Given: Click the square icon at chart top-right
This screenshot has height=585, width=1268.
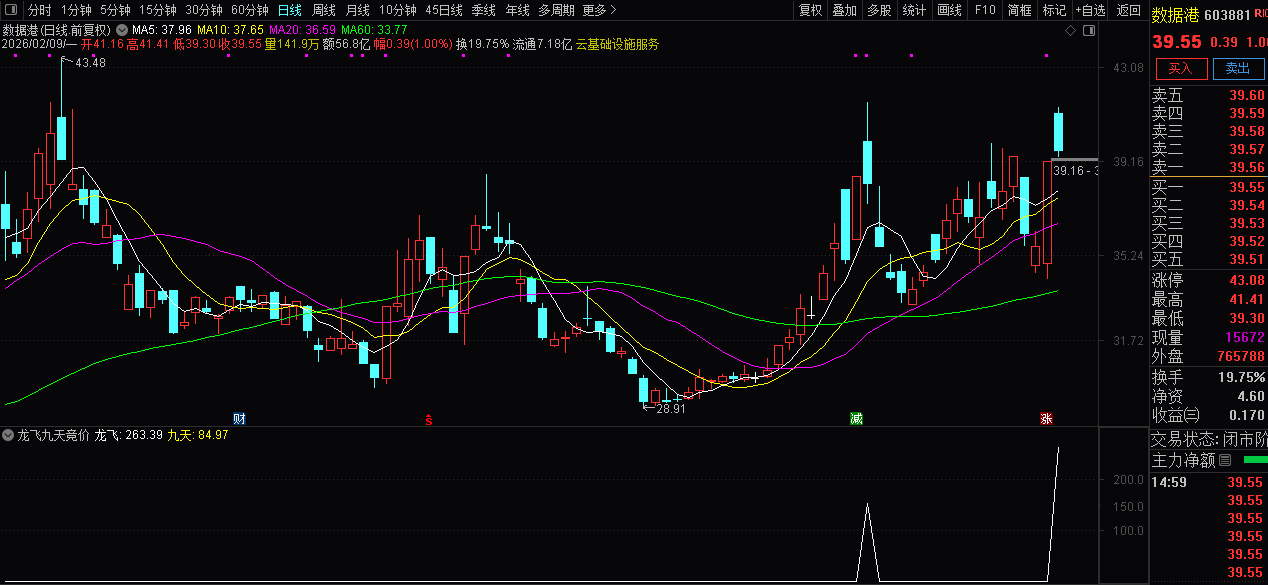Looking at the screenshot, I should (1087, 31).
